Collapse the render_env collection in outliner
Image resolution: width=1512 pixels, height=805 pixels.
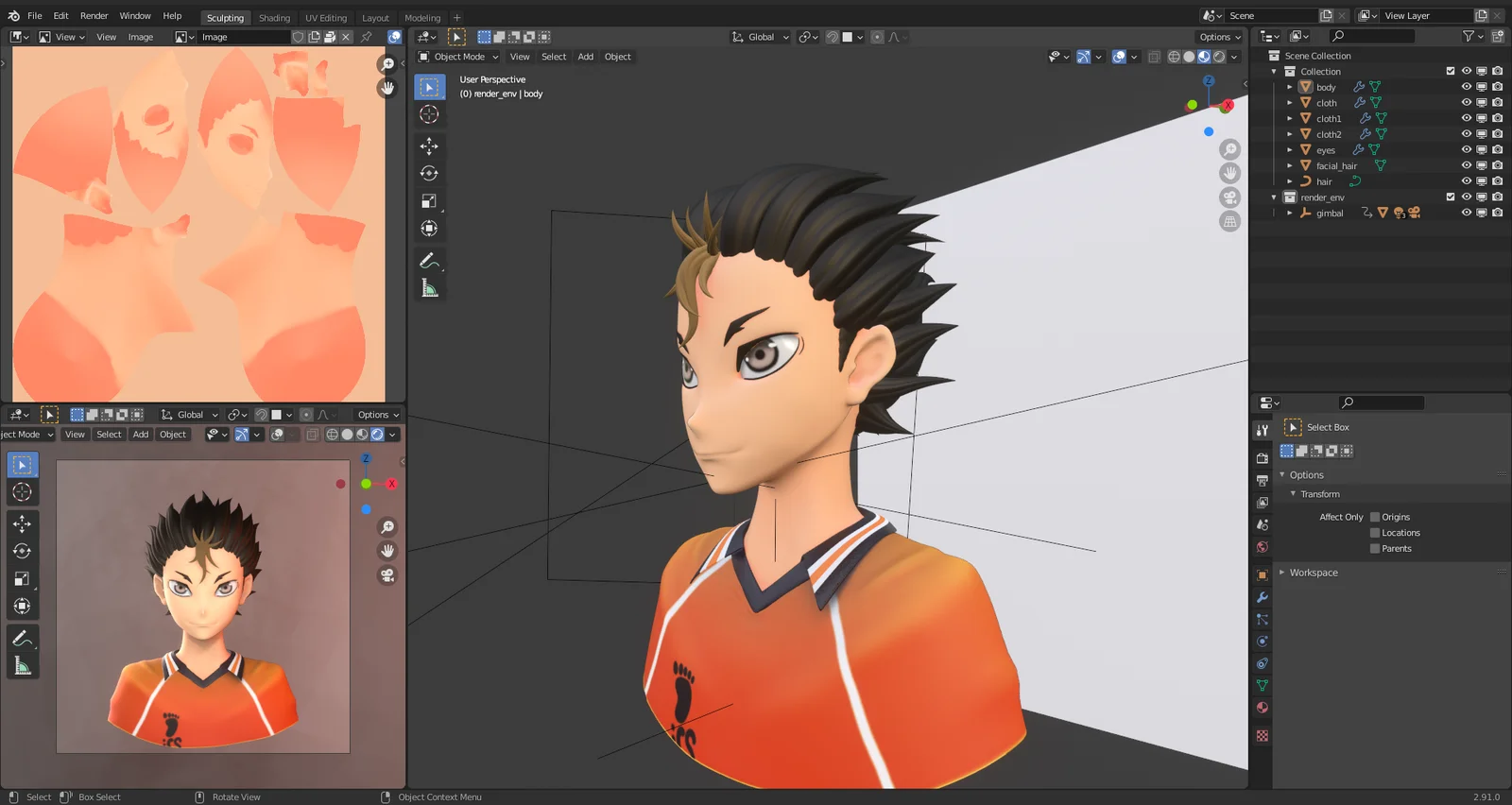1274,197
